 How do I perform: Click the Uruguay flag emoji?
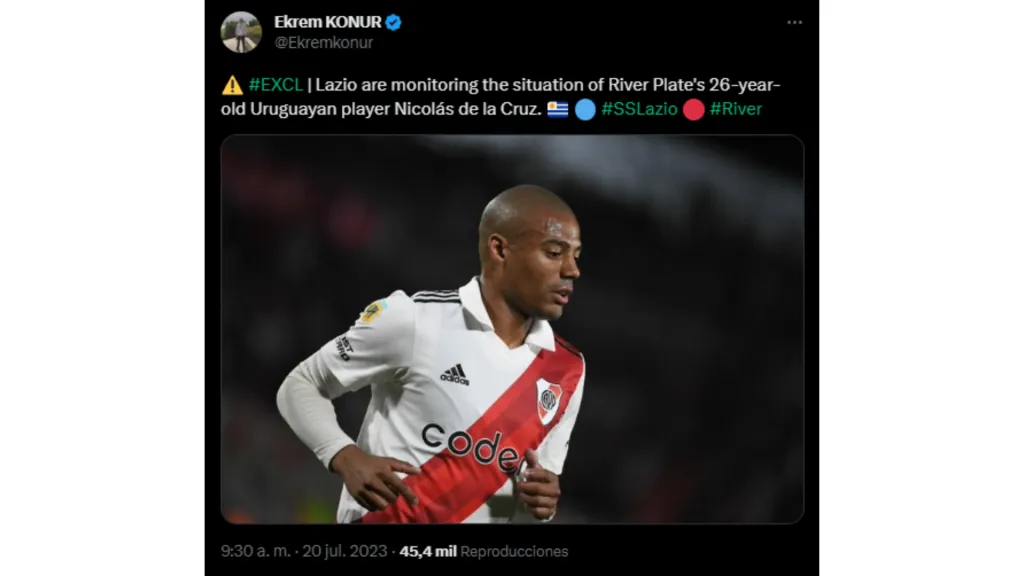tap(558, 109)
